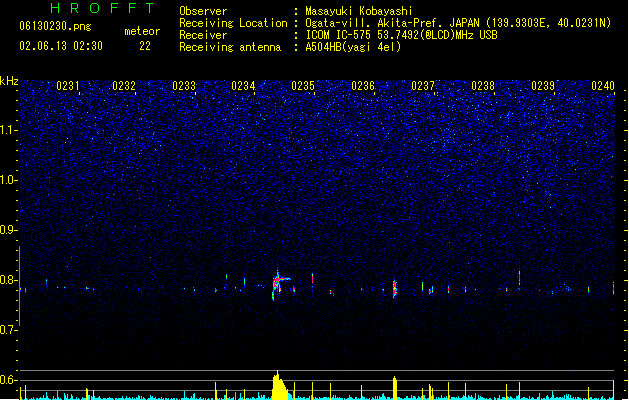Click the timestamp 02.06.13 02:30
Screen dimensions: 629x400
[61, 46]
